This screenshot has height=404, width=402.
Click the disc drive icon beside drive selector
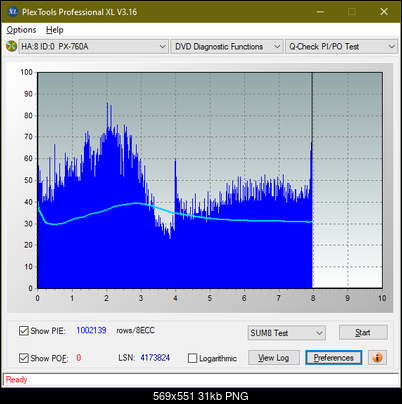[x=11, y=46]
